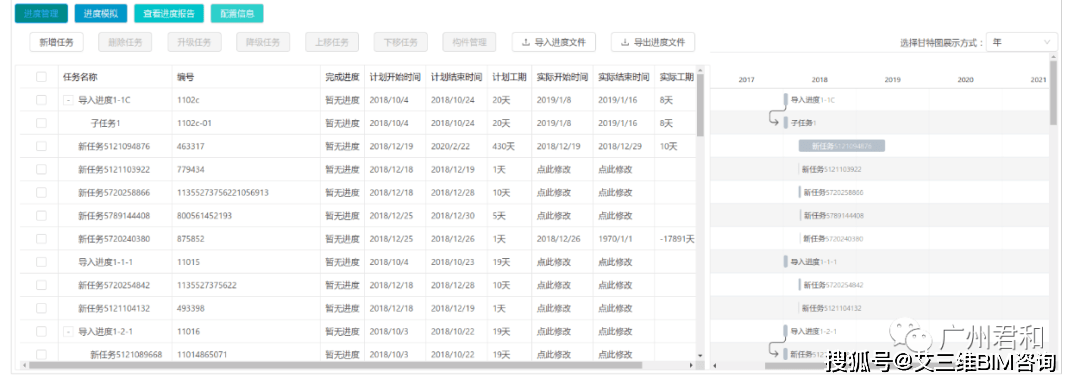Click the Gantt bar for 新任务5121094876

(842, 146)
